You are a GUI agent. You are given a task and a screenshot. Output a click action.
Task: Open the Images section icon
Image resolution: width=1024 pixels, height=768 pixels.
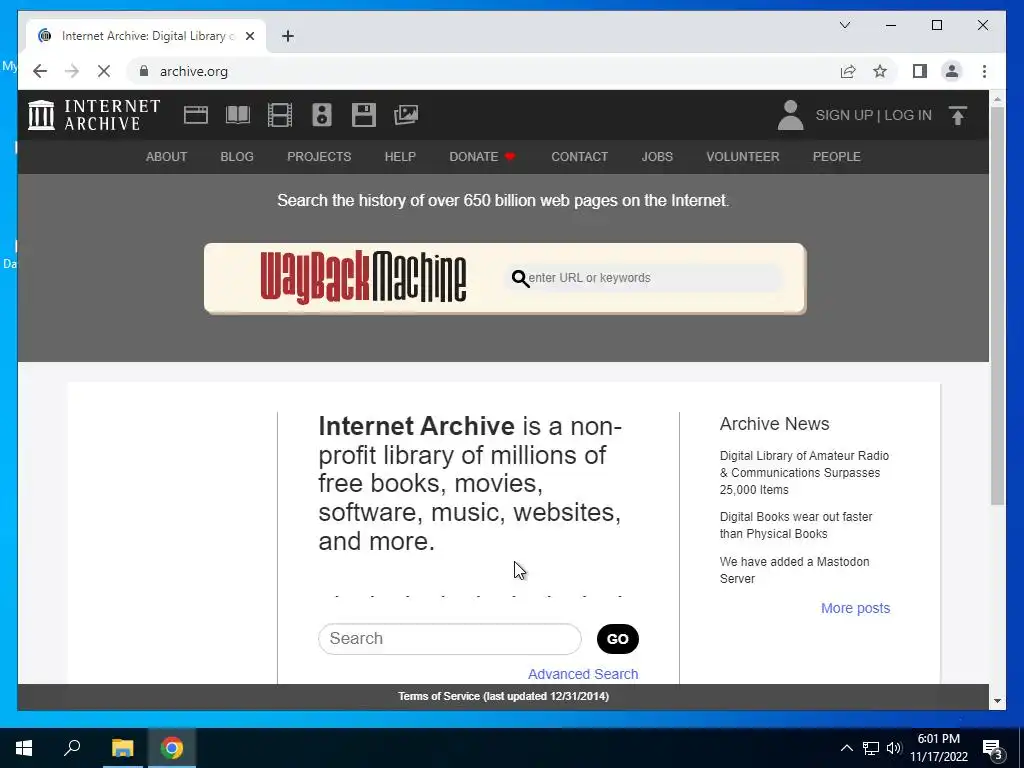pyautogui.click(x=406, y=115)
